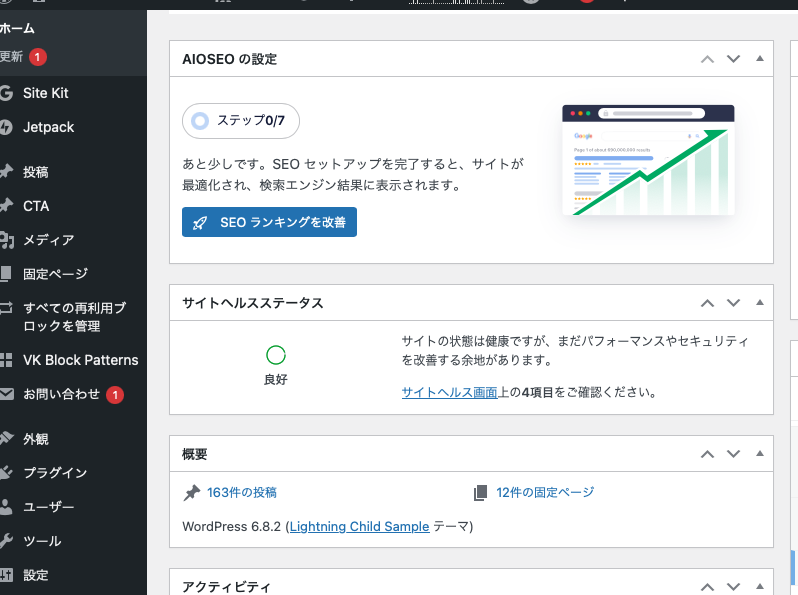Click the 固定ページ page icon in sidebar
798x595 pixels.
(6, 274)
